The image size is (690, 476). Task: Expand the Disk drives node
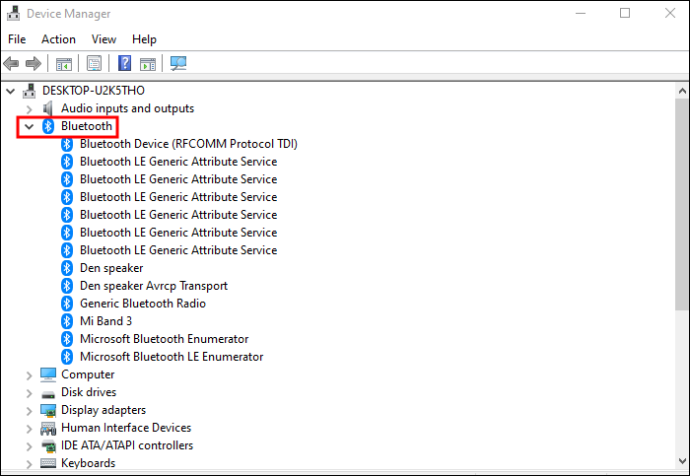click(29, 393)
